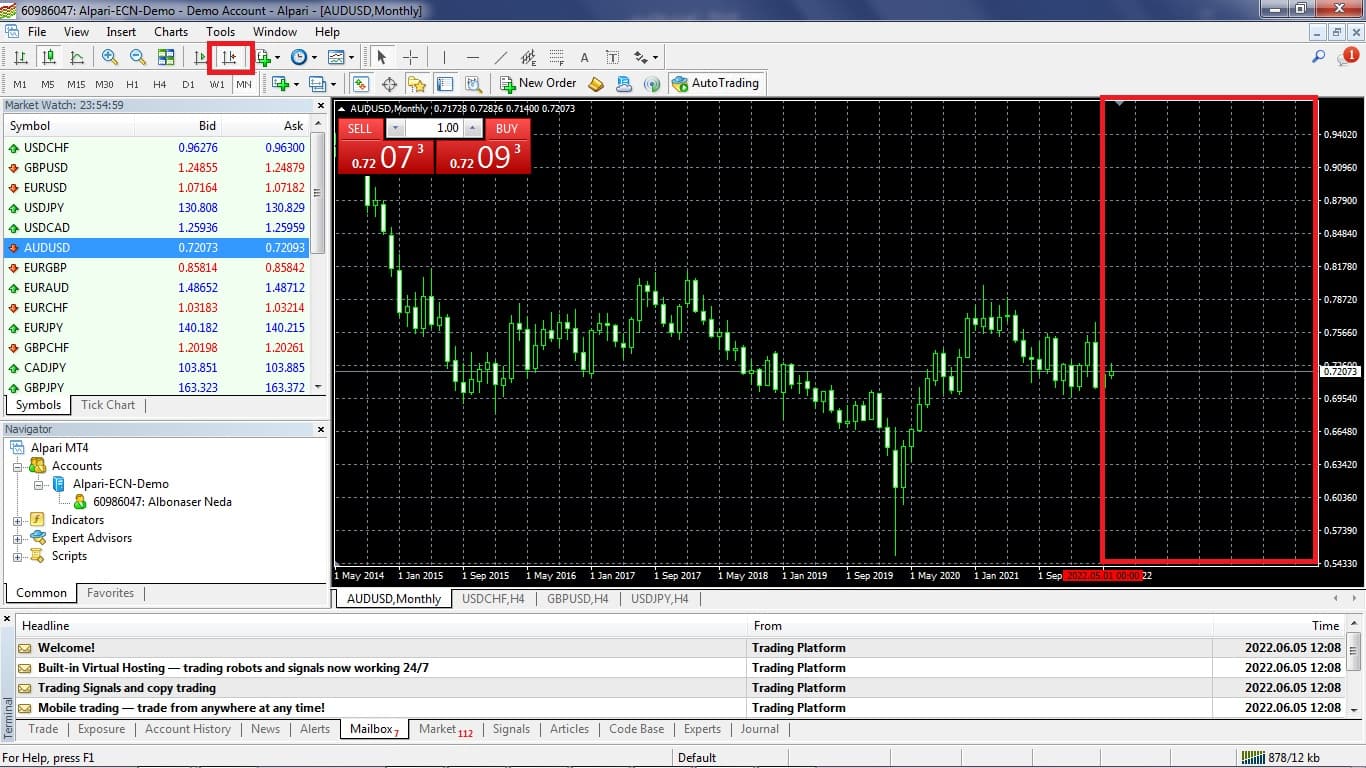Switch timeframe to W1

click(217, 84)
